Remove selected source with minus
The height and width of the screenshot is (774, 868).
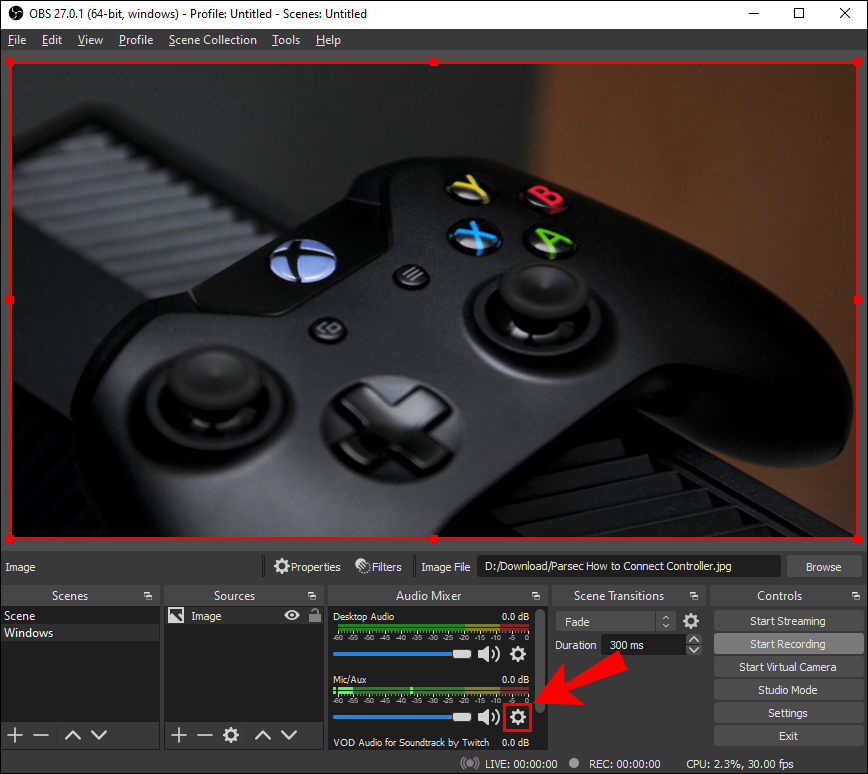click(205, 735)
